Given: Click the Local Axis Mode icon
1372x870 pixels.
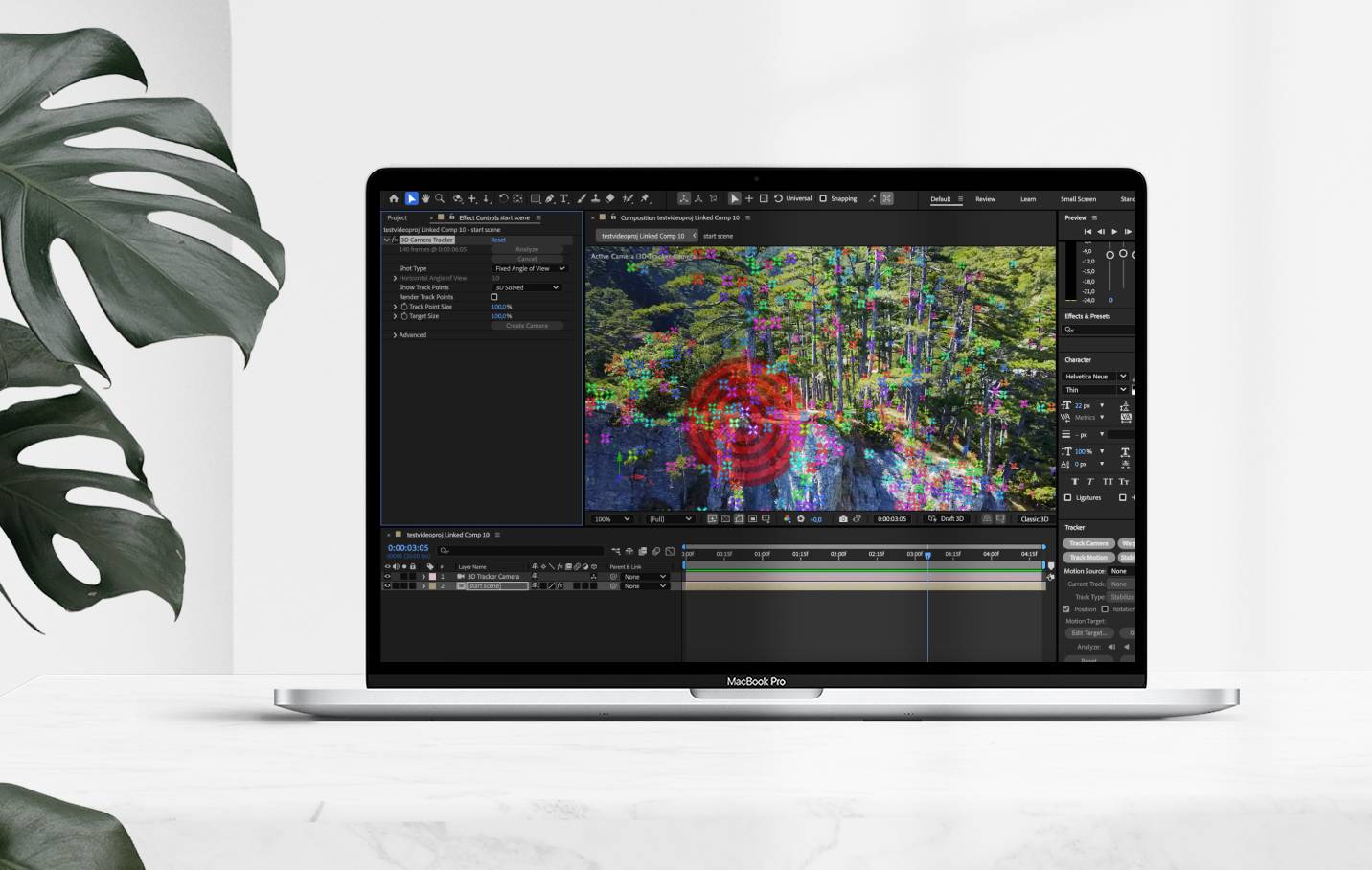Looking at the screenshot, I should 684,198.
